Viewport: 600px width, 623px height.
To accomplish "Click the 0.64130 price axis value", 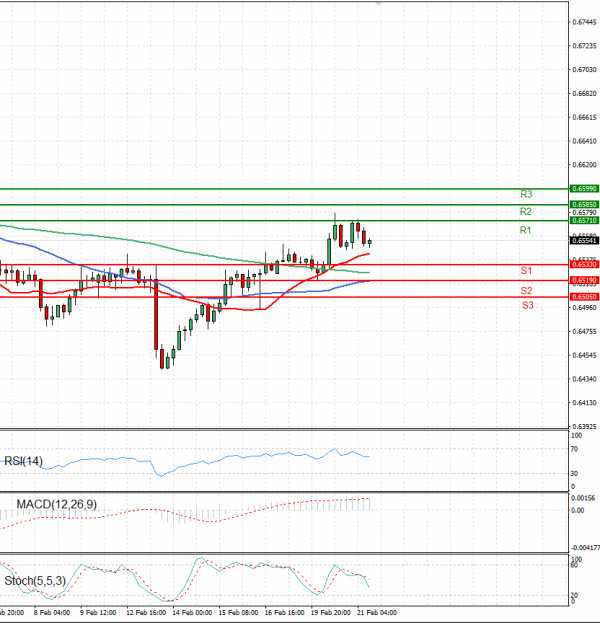I will pos(584,403).
